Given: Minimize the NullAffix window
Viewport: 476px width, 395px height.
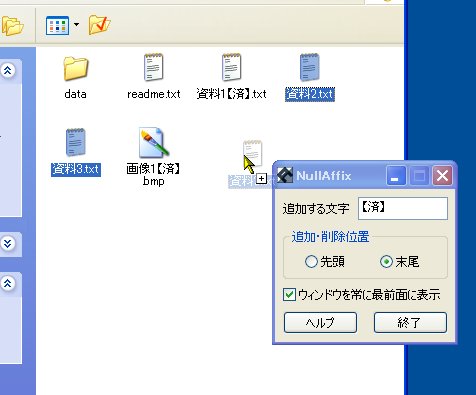Looking at the screenshot, I should tap(396, 175).
